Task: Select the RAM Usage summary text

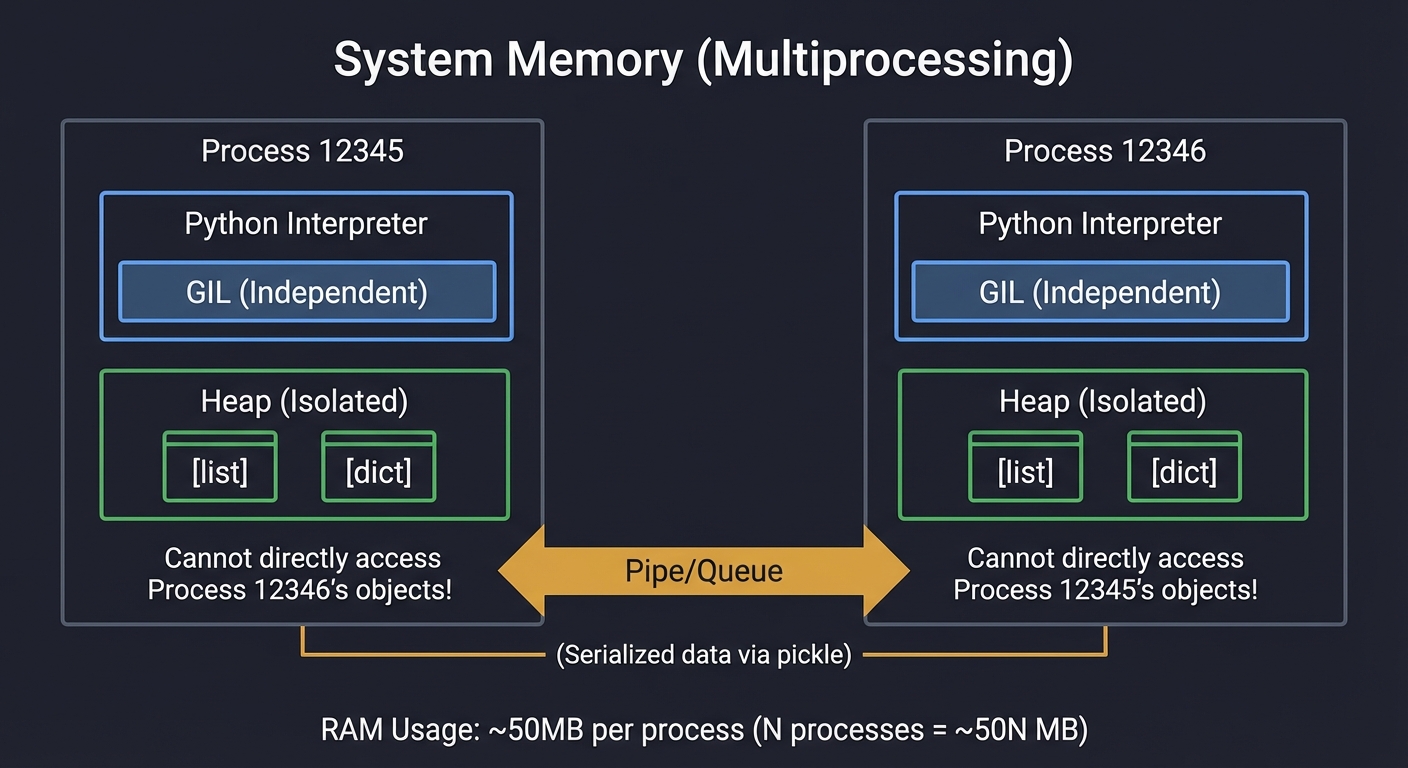Action: coord(704,730)
